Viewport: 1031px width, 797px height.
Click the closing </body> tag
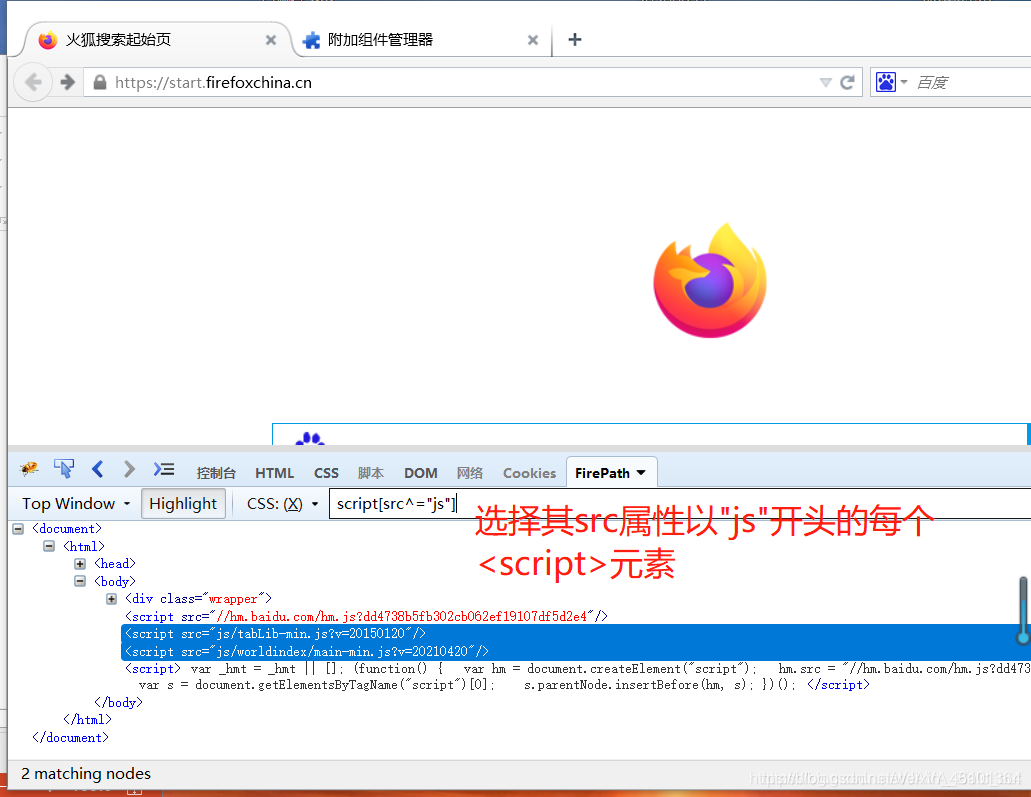click(118, 702)
